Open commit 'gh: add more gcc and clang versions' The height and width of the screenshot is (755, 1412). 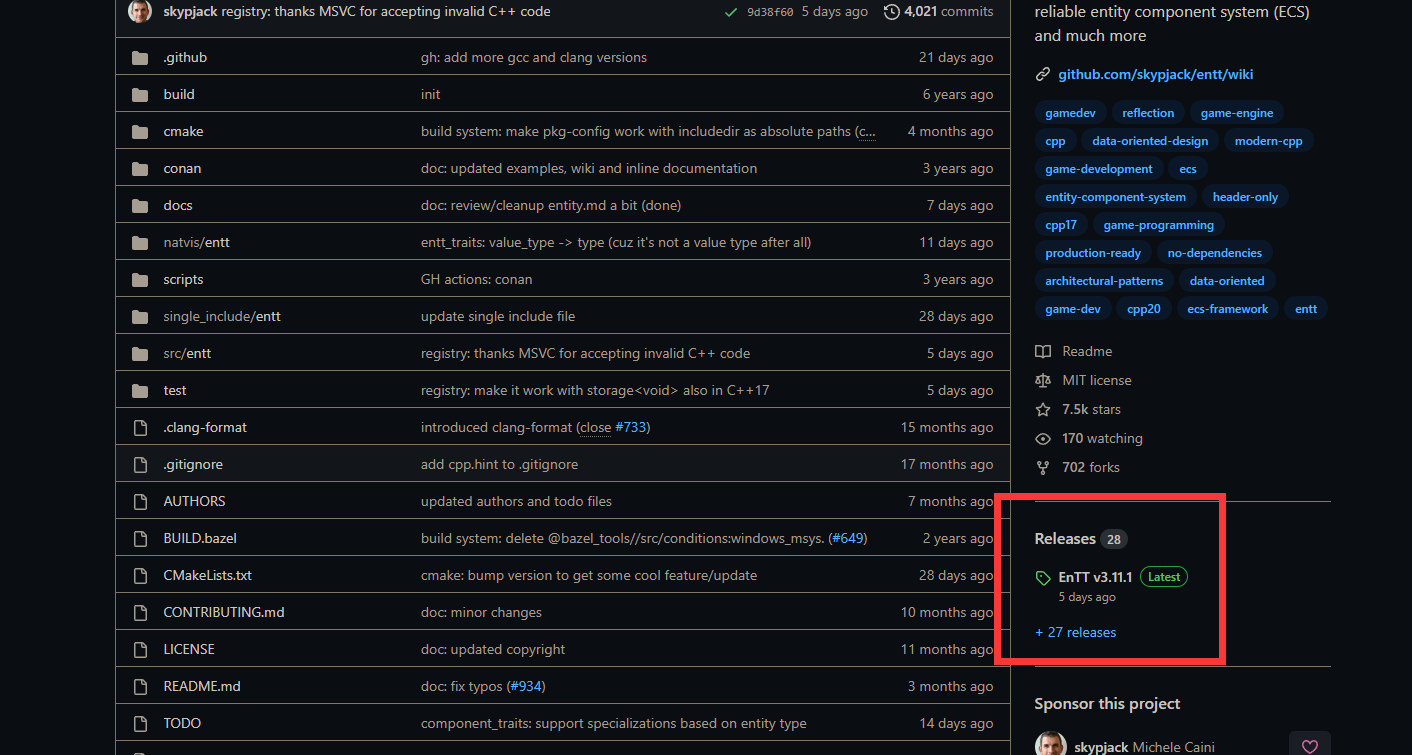[x=533, y=57]
